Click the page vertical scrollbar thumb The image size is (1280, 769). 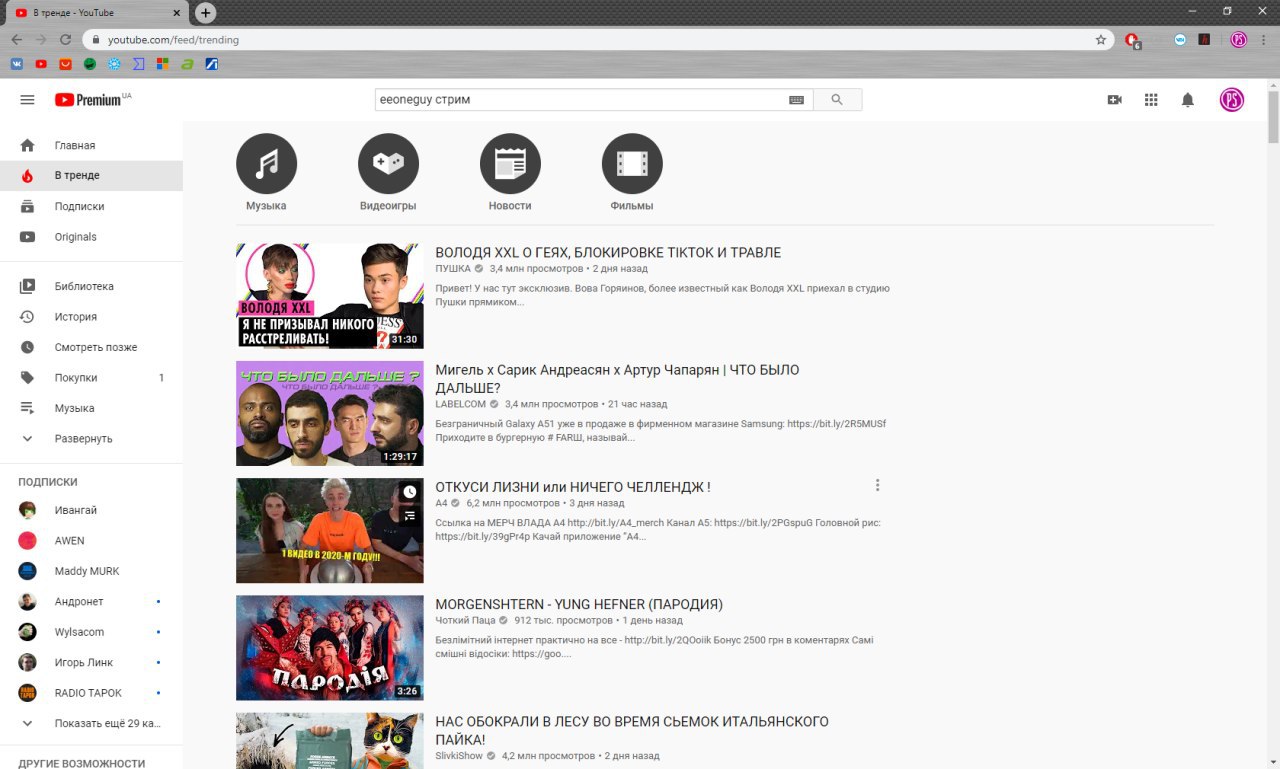(x=1273, y=117)
